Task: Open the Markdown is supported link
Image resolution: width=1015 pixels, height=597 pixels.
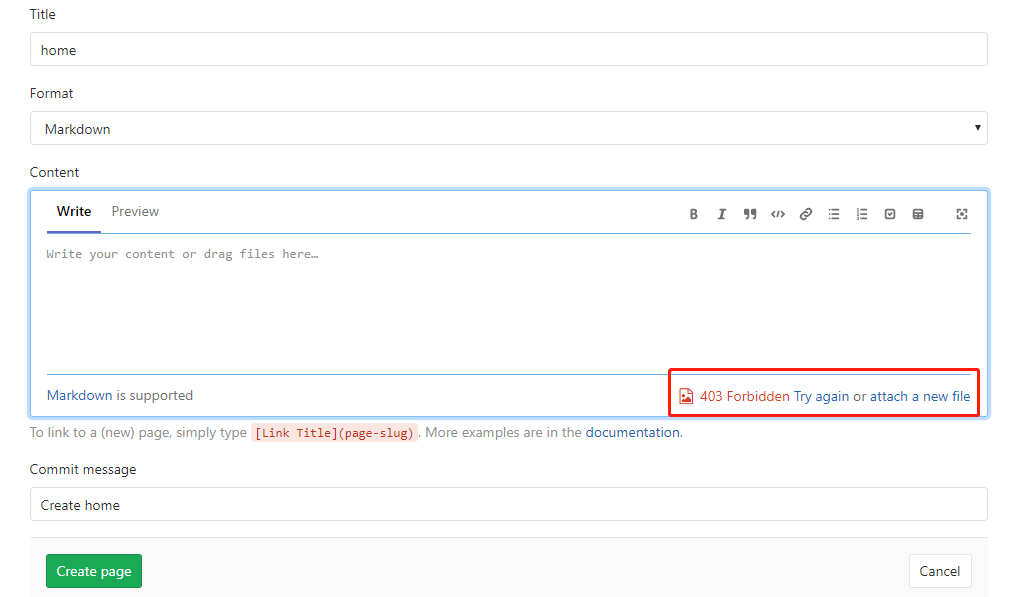Action: (80, 396)
